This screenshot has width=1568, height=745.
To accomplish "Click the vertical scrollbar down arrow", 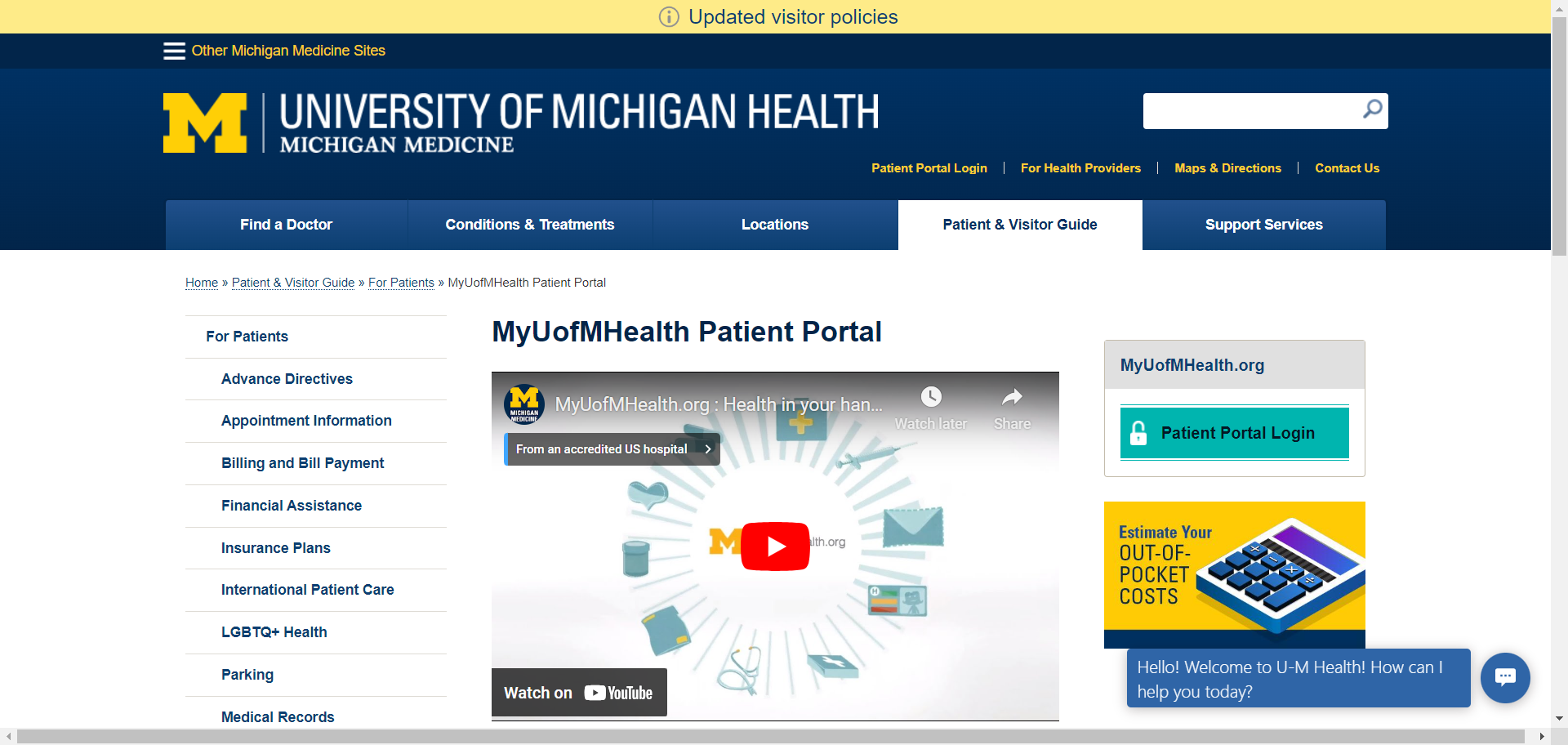I will point(1559,720).
